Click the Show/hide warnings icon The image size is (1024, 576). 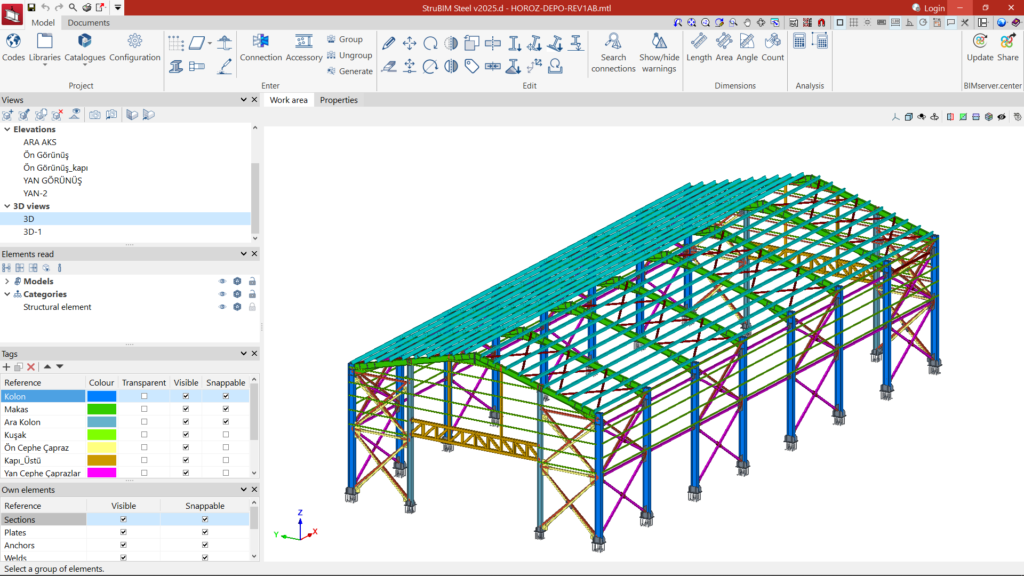659,50
